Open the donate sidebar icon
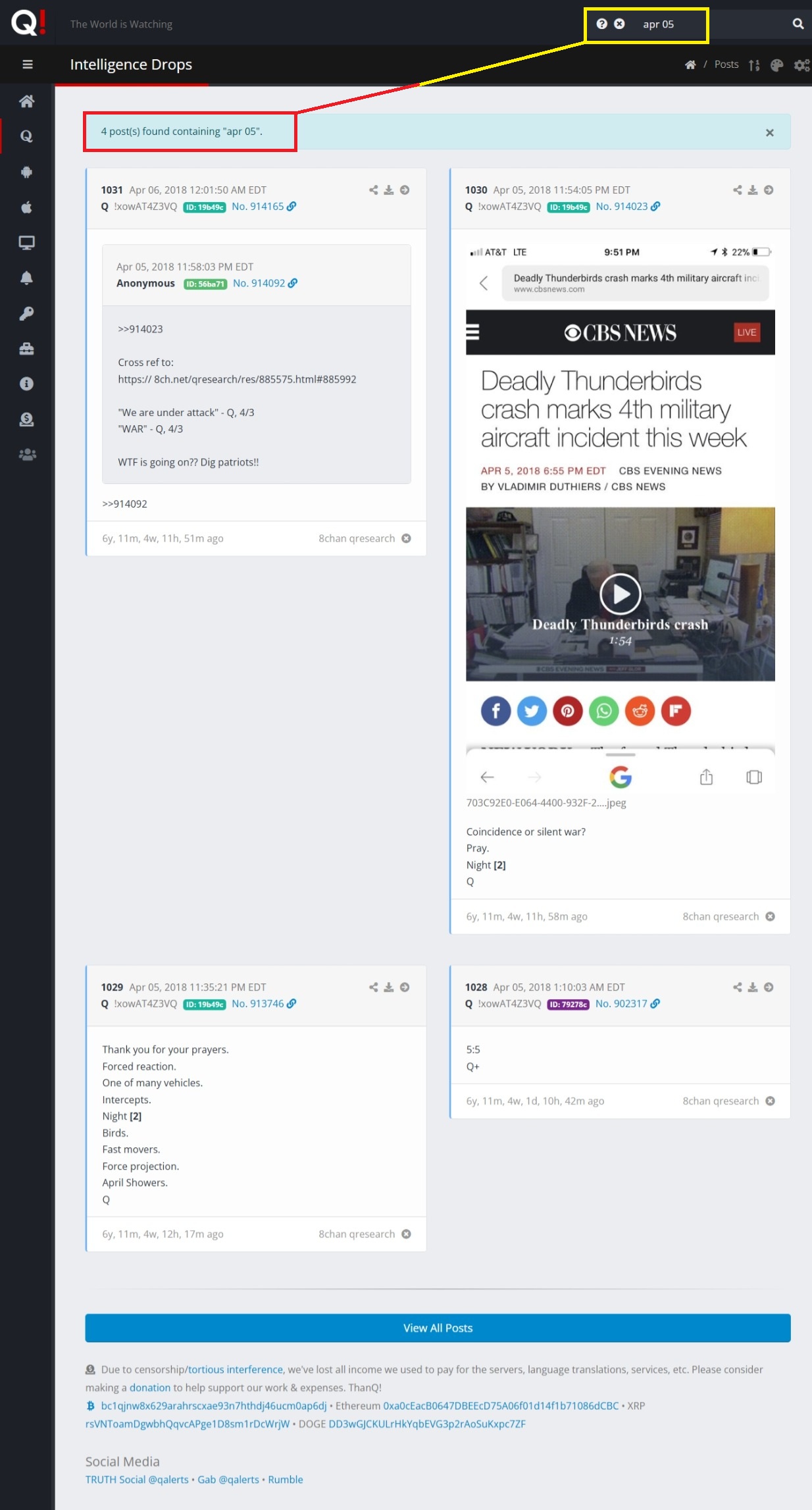812x1510 pixels. 27,419
